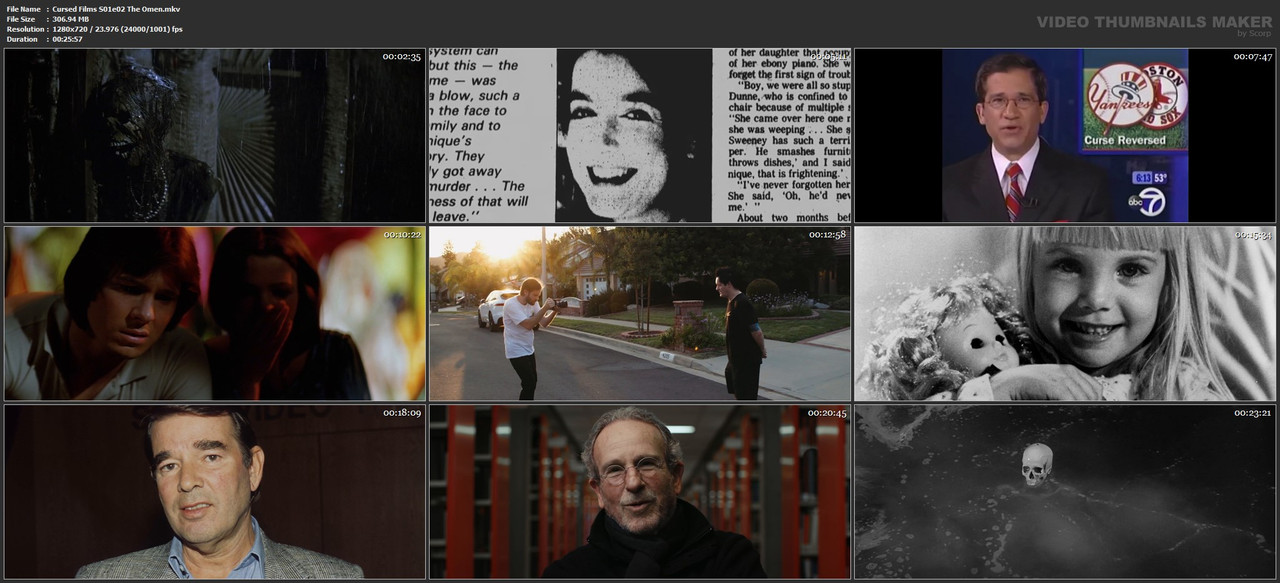Click the file size value '306.94 MB'
Image resolution: width=1280 pixels, height=583 pixels.
[x=72, y=19]
